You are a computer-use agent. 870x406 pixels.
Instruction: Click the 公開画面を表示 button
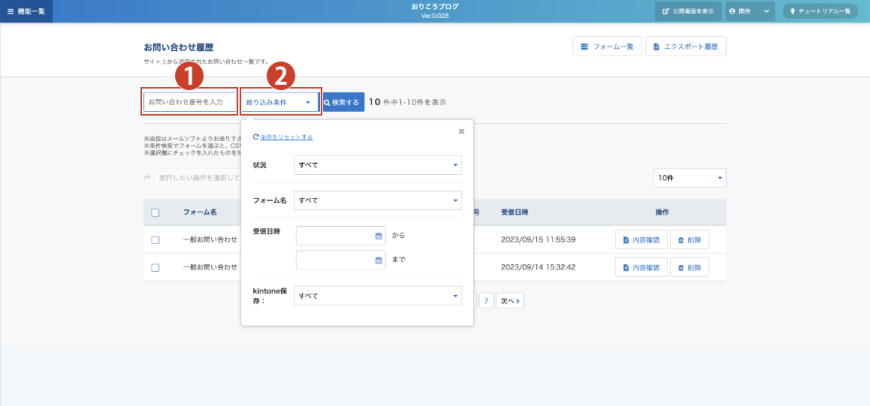pyautogui.click(x=688, y=11)
